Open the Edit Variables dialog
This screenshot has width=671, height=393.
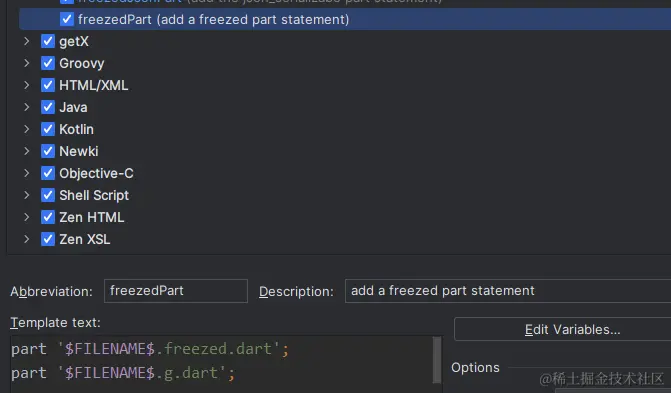(x=563, y=329)
